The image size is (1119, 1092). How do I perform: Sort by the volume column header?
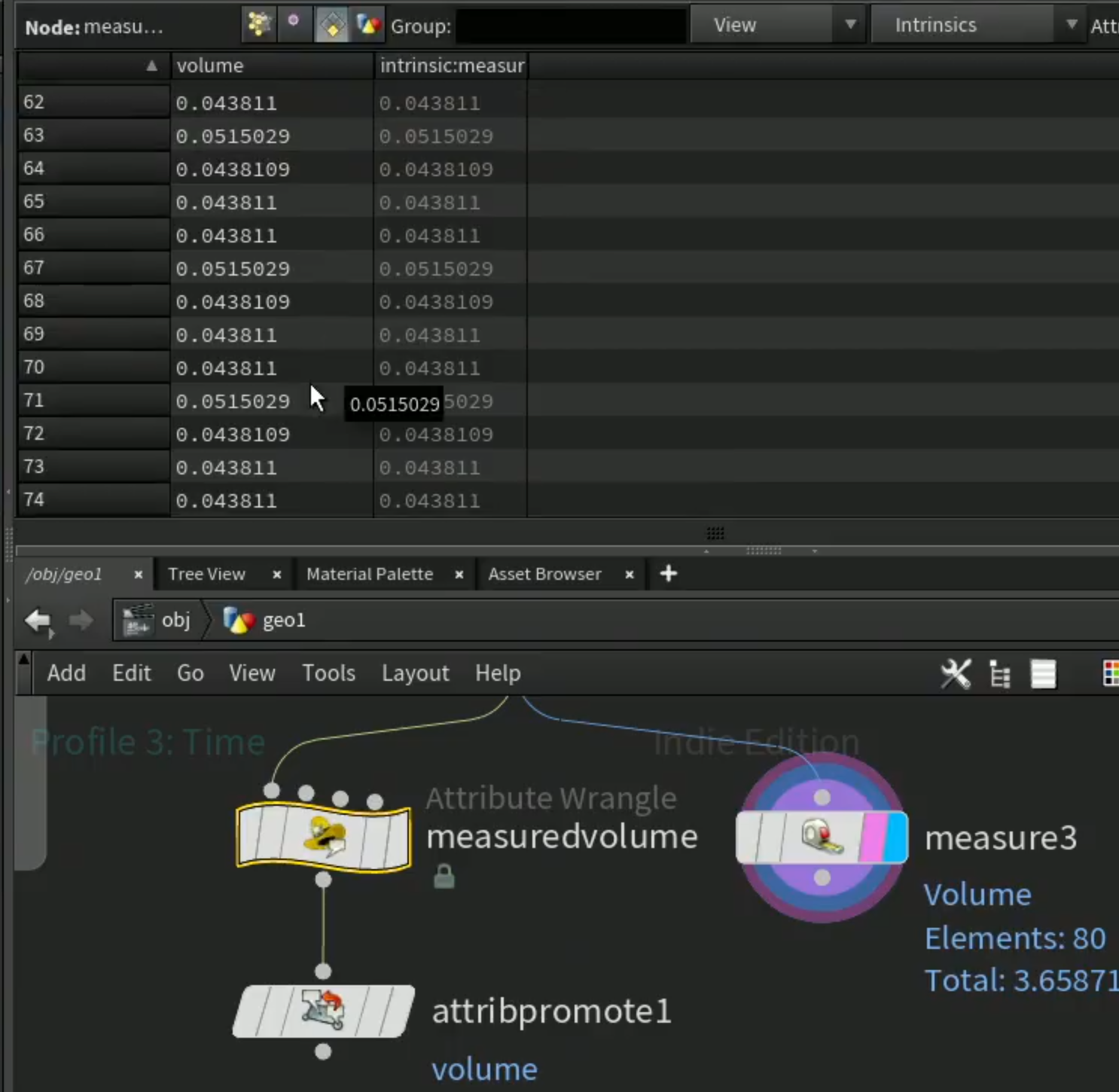(272, 66)
